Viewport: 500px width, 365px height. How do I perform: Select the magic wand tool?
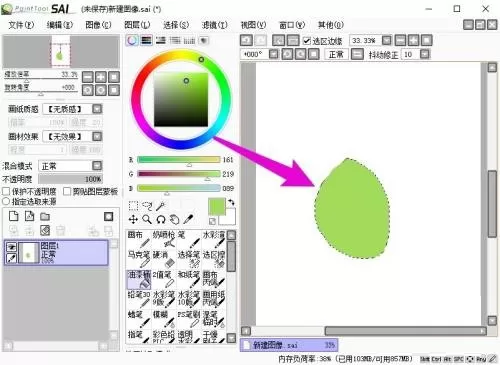coord(161,206)
